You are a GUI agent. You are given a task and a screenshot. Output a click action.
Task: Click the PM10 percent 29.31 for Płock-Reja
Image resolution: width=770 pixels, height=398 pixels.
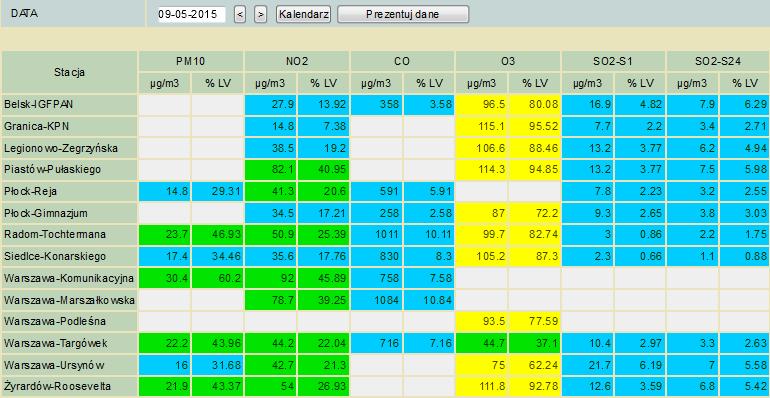pyautogui.click(x=218, y=191)
